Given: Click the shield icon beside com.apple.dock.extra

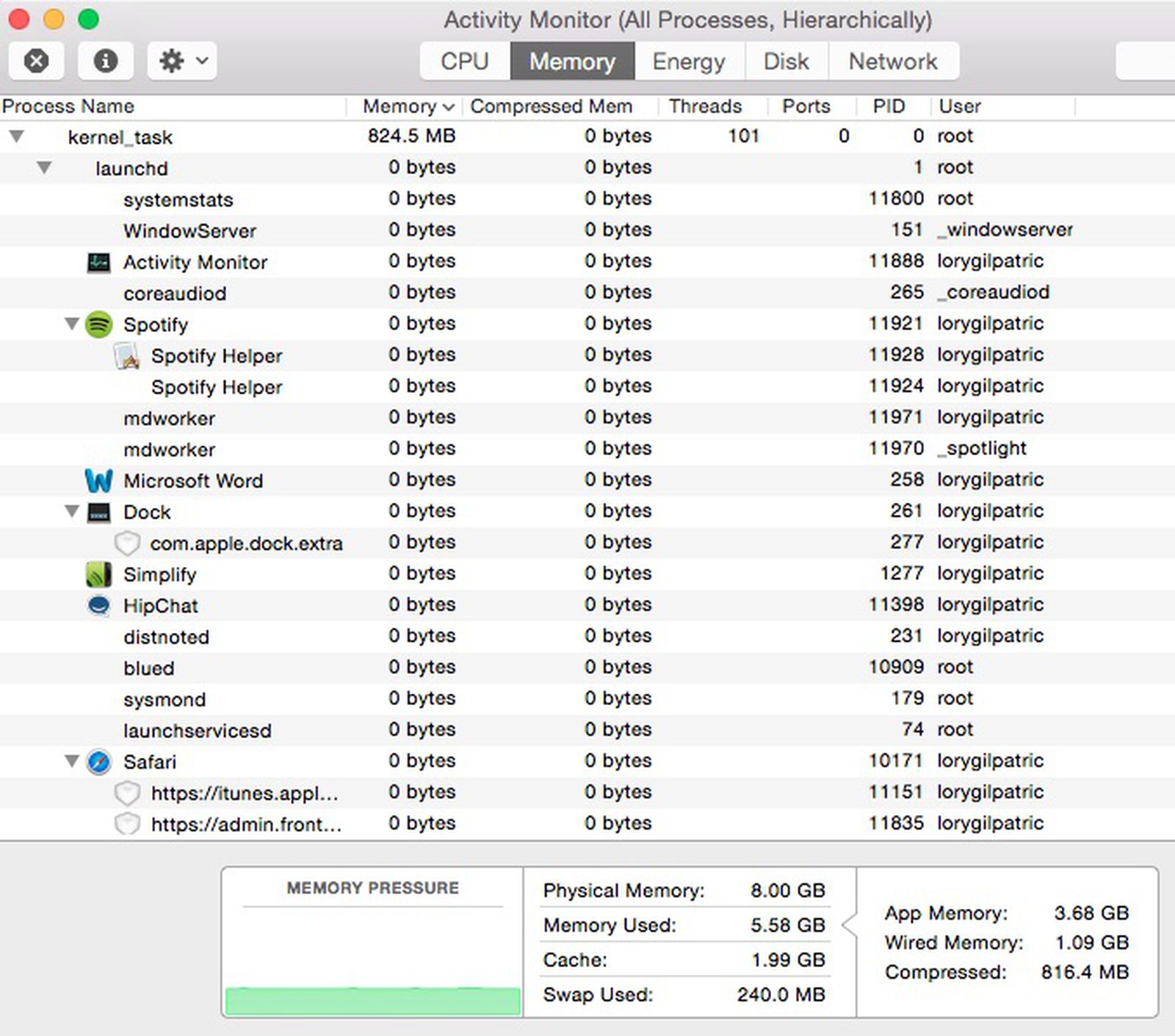Looking at the screenshot, I should 128,543.
